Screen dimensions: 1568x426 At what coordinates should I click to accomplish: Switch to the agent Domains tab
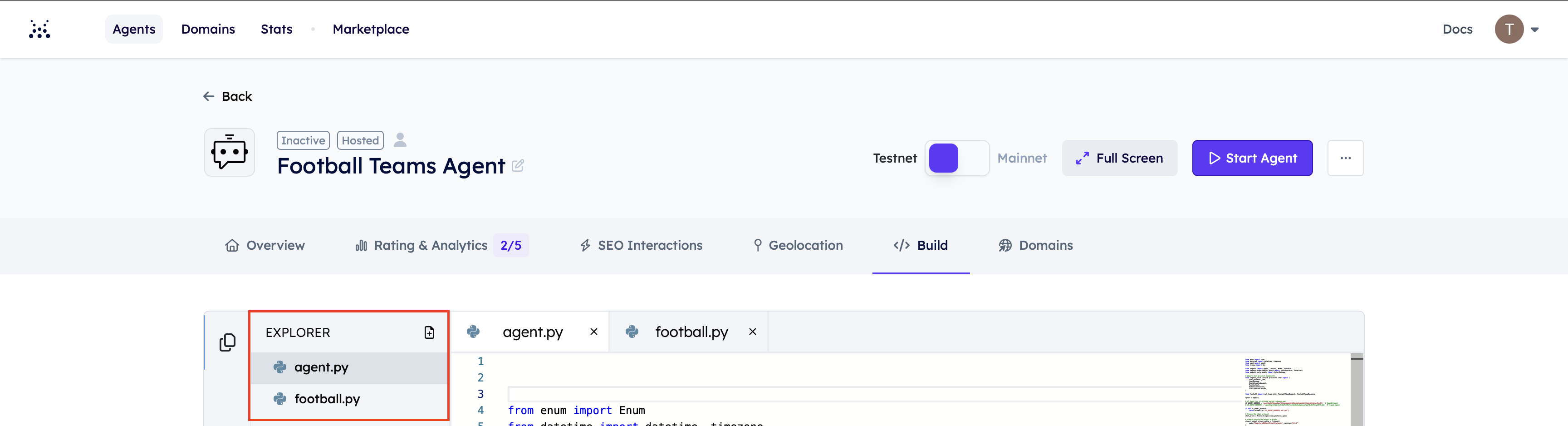[1035, 245]
